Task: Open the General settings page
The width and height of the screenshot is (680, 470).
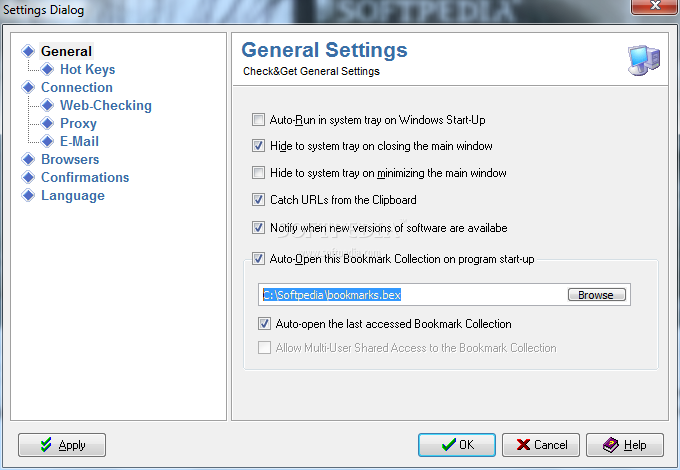Action: click(x=66, y=51)
